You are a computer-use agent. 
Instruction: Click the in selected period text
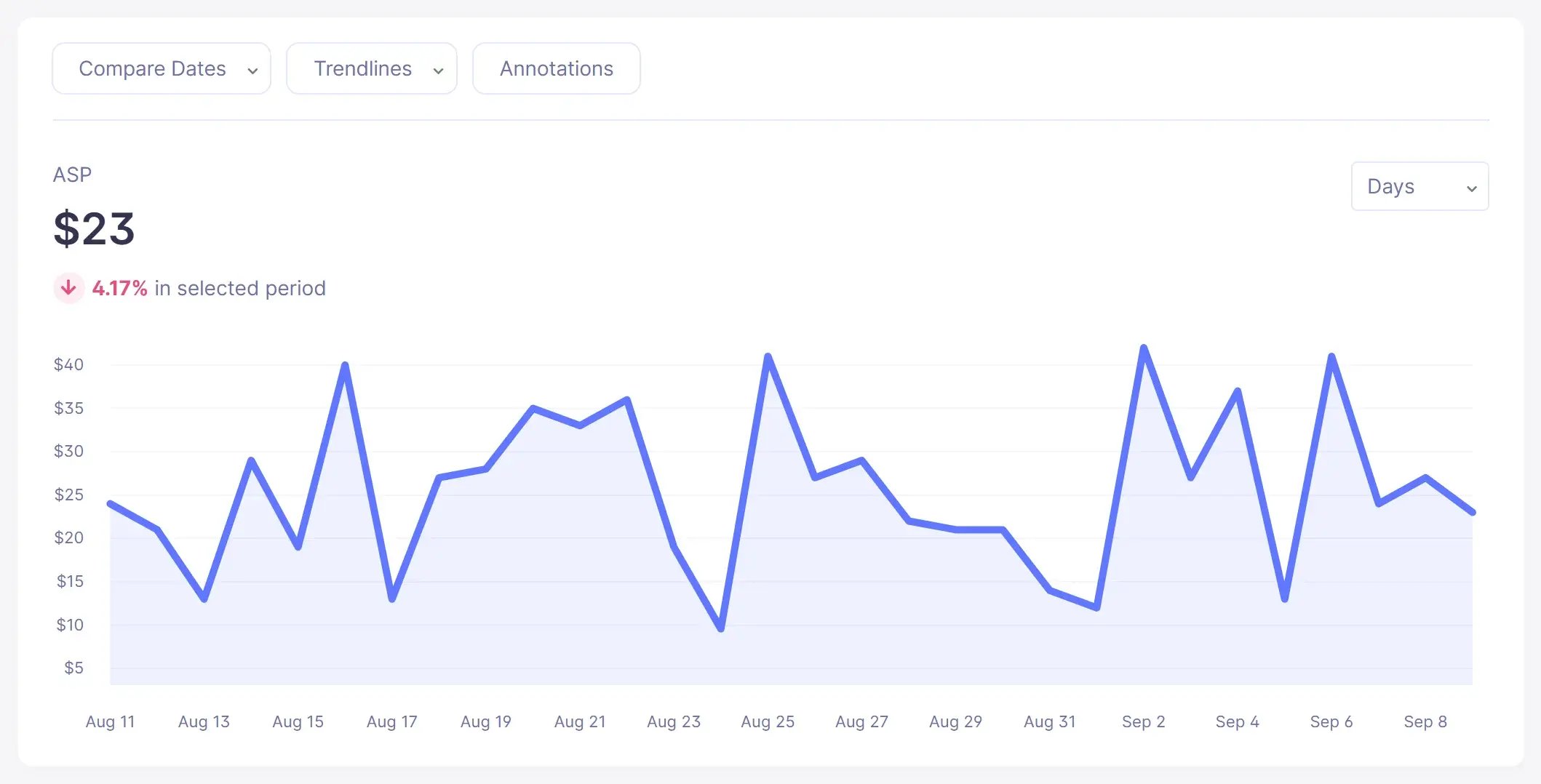pos(240,289)
